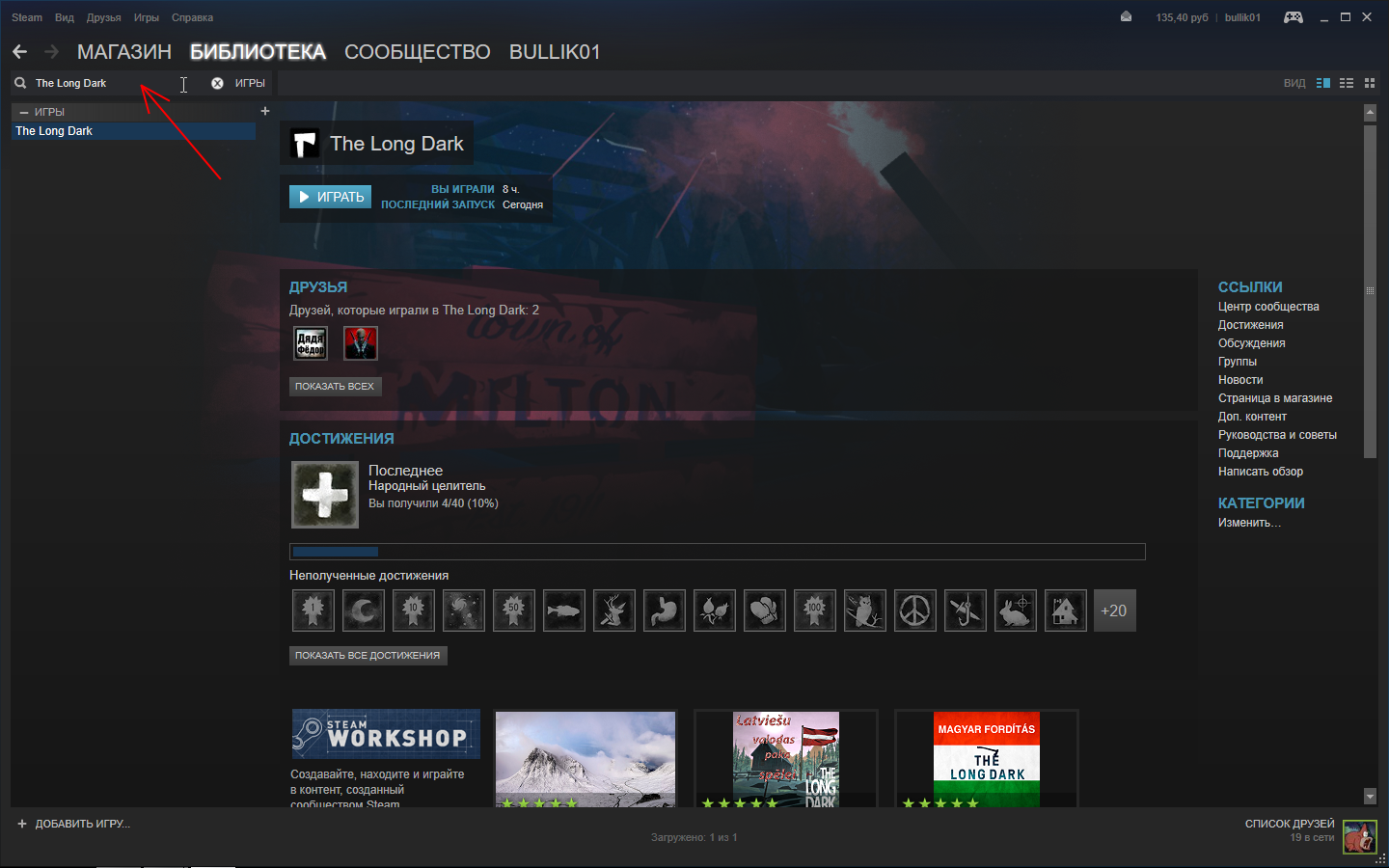Open the notifications envelope icon
Image resolution: width=1389 pixels, height=868 pixels.
pos(1126,16)
